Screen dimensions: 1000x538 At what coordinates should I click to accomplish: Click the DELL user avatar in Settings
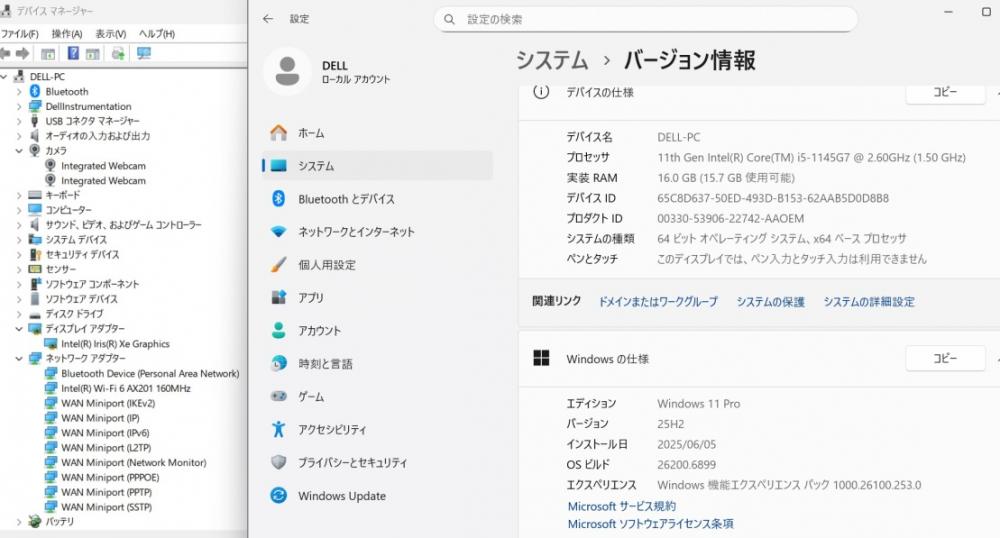tap(287, 71)
